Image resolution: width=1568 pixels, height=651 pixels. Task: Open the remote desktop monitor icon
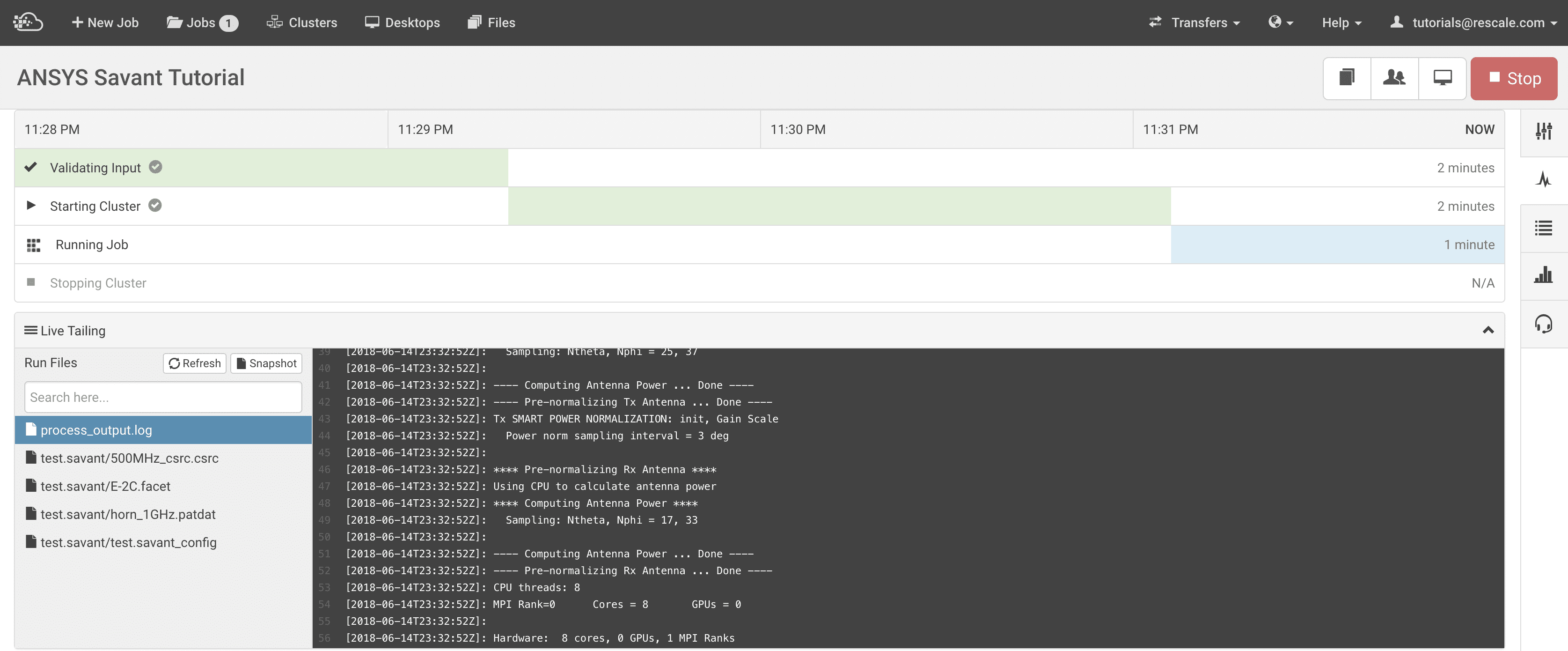[1442, 78]
